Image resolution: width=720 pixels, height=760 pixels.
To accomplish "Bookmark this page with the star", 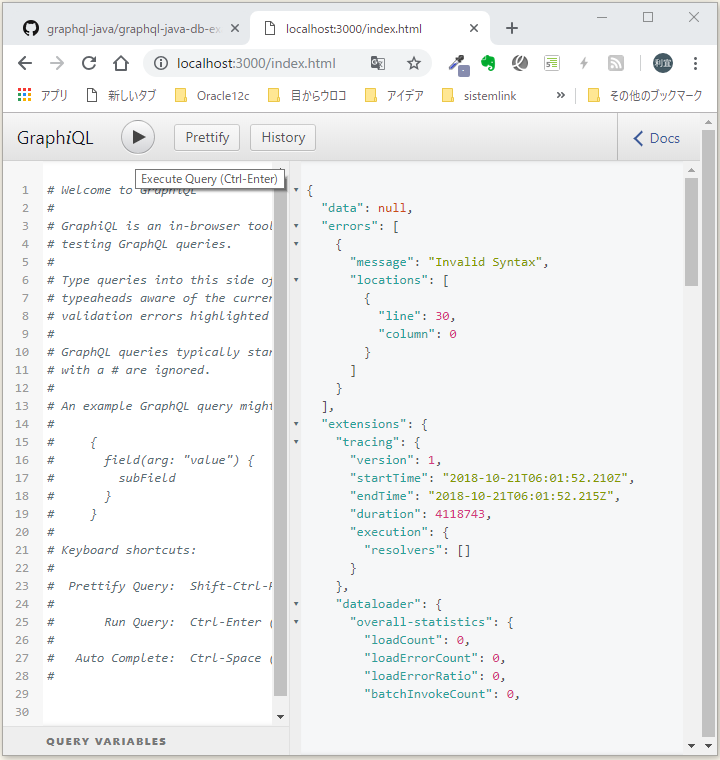I will coord(414,63).
